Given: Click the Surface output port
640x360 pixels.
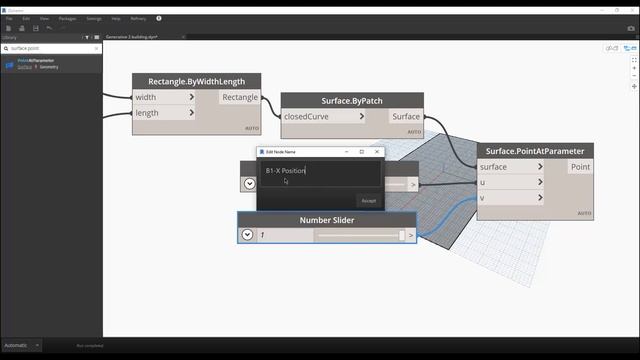Looking at the screenshot, I should [x=406, y=116].
